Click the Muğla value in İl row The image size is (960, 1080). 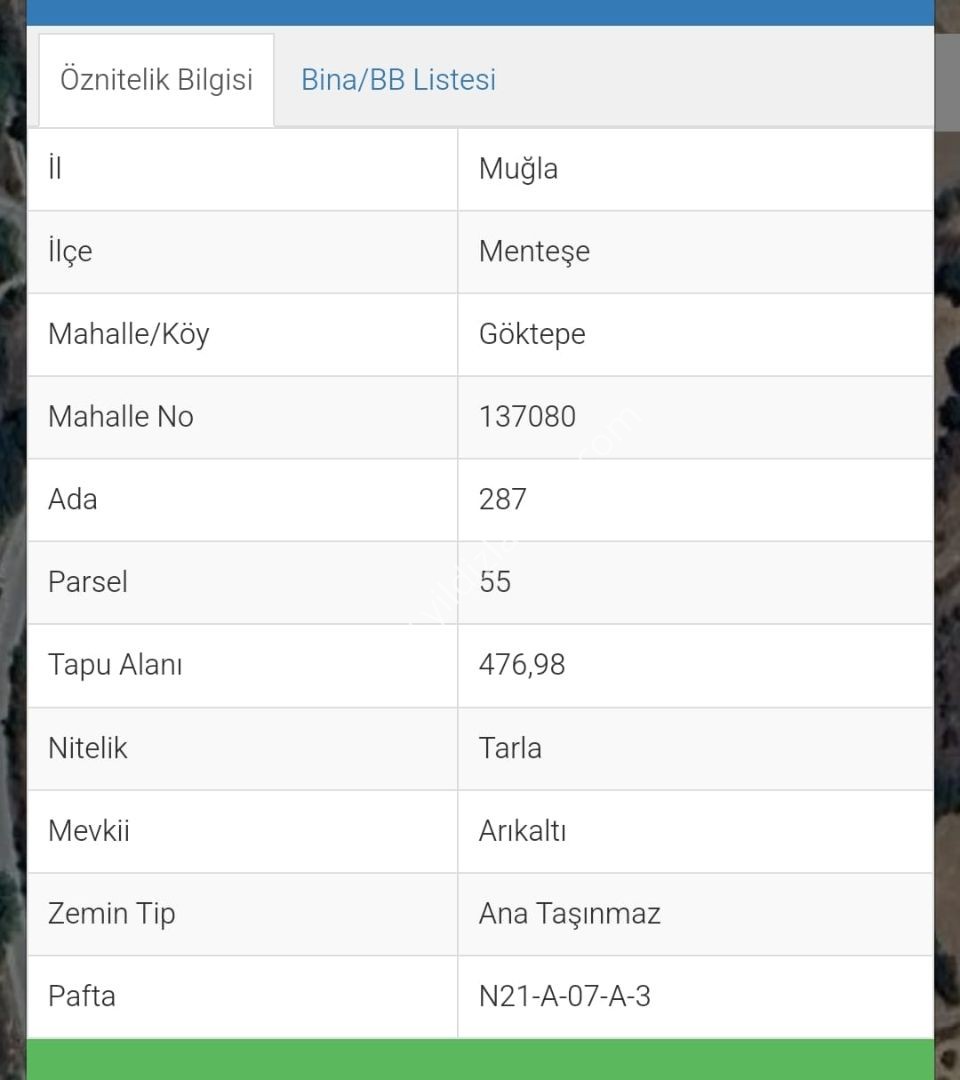point(518,169)
